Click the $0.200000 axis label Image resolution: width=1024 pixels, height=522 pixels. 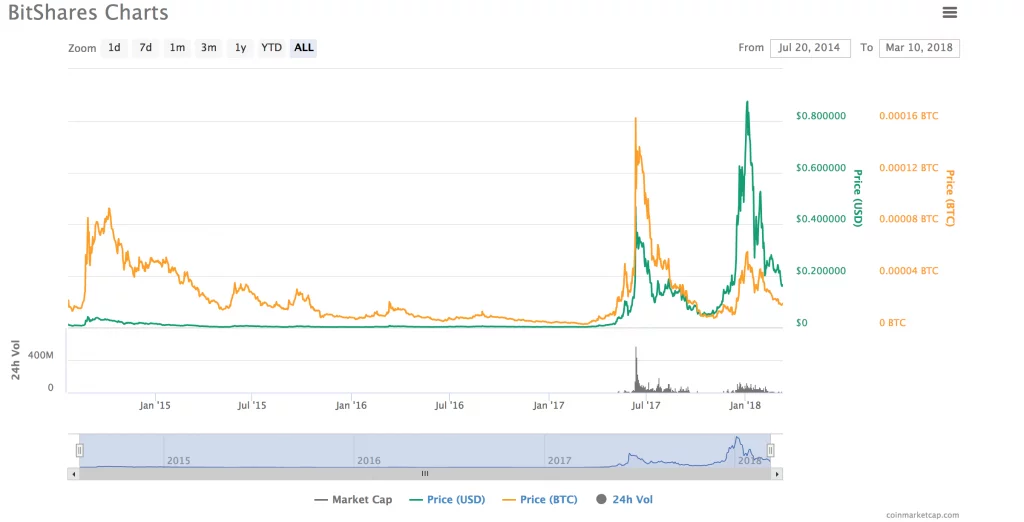click(x=821, y=271)
